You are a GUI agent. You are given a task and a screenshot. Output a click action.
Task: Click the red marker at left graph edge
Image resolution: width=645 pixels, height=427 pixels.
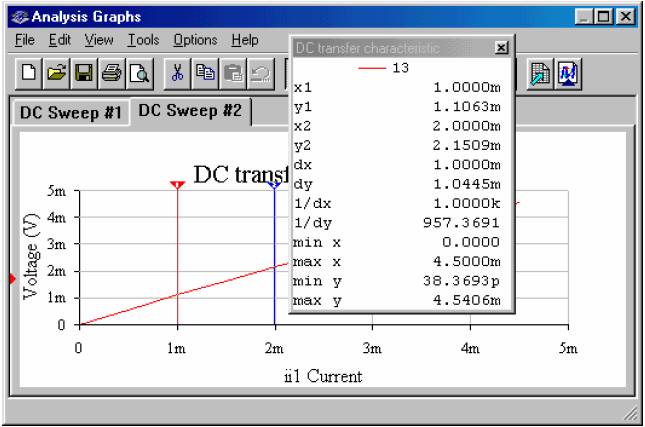(x=12, y=279)
